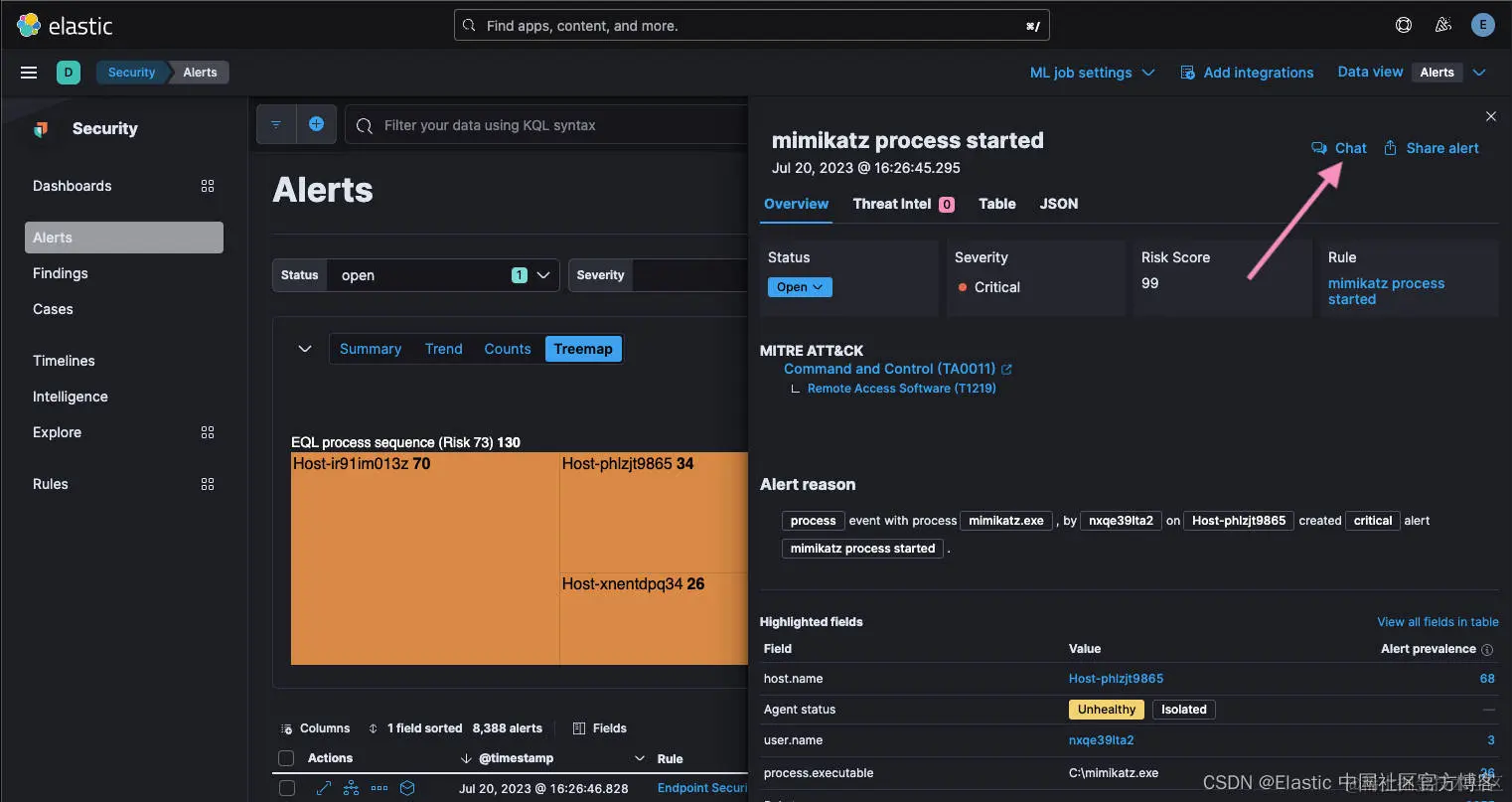Open the user avatar E menu
Image resolution: width=1512 pixels, height=802 pixels.
coord(1483,25)
